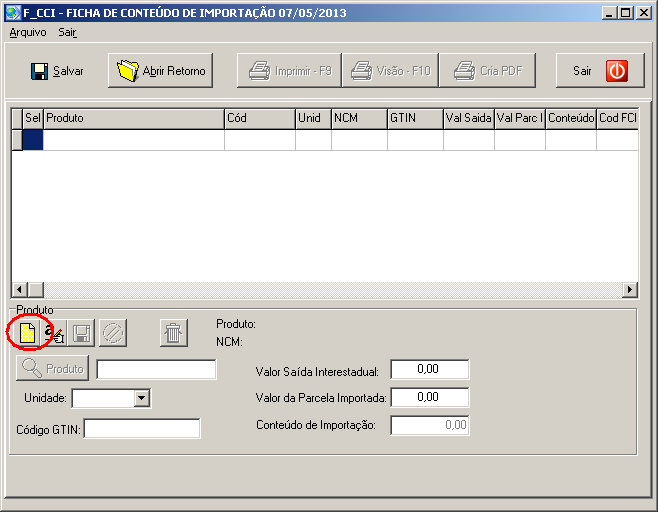Image resolution: width=658 pixels, height=512 pixels.
Task: Click the Produto column header
Action: 134,118
